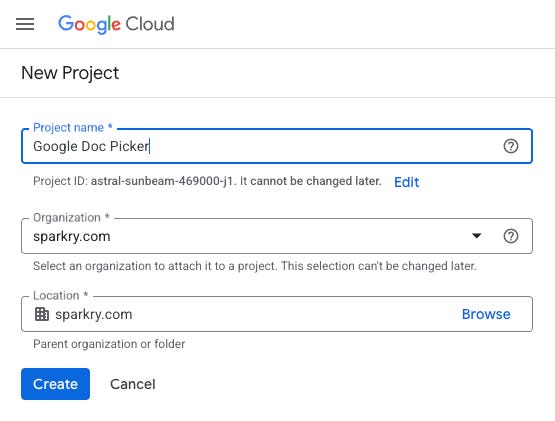This screenshot has height=421, width=555.
Task: Open help for Project name field
Action: tap(511, 146)
